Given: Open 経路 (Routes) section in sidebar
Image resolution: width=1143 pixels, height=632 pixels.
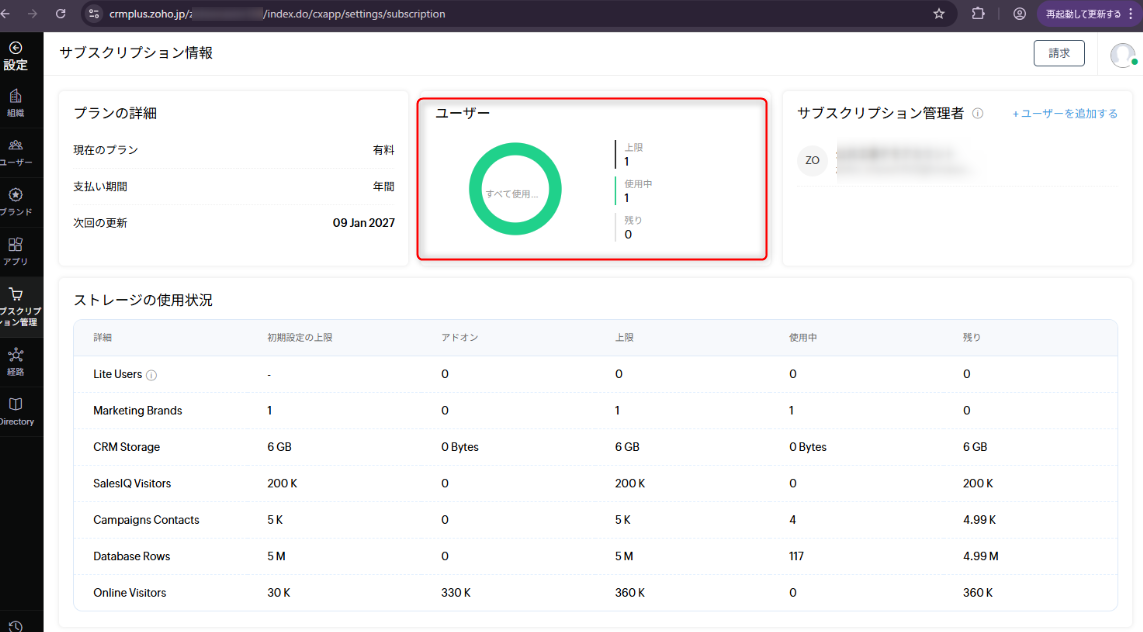Looking at the screenshot, I should pyautogui.click(x=16, y=360).
